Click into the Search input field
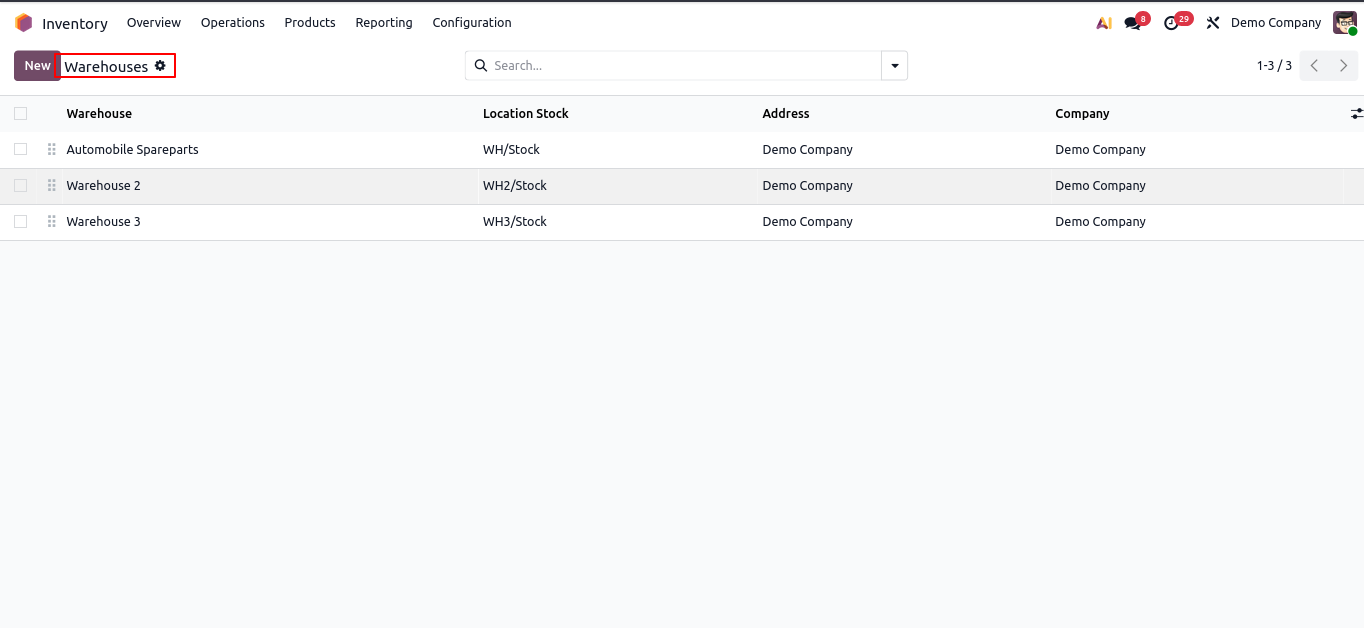 (680, 66)
